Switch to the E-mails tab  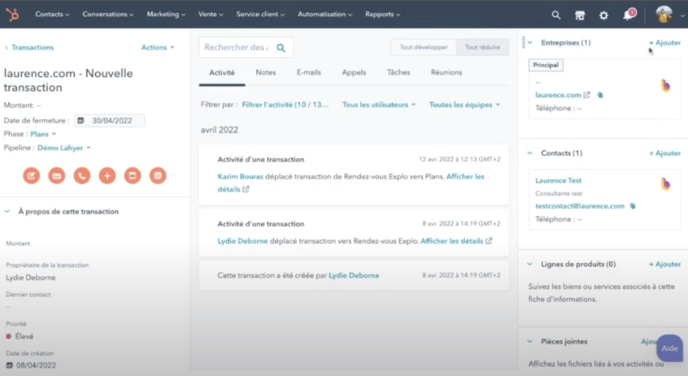coord(308,72)
